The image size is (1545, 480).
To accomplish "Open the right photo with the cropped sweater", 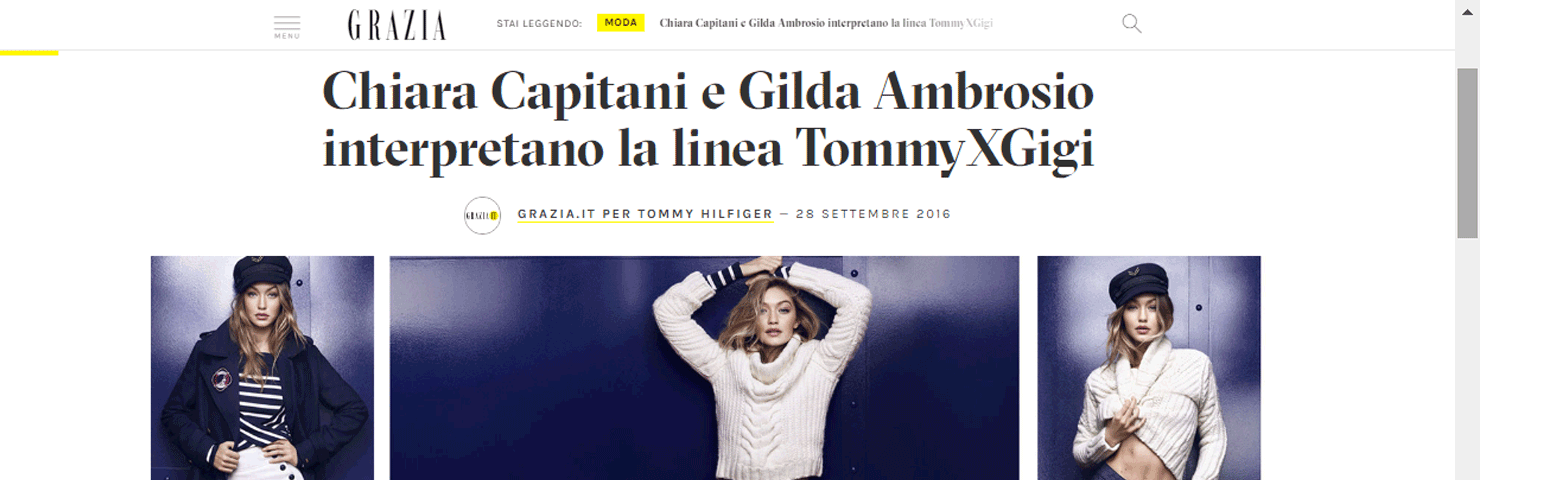I will [1149, 368].
